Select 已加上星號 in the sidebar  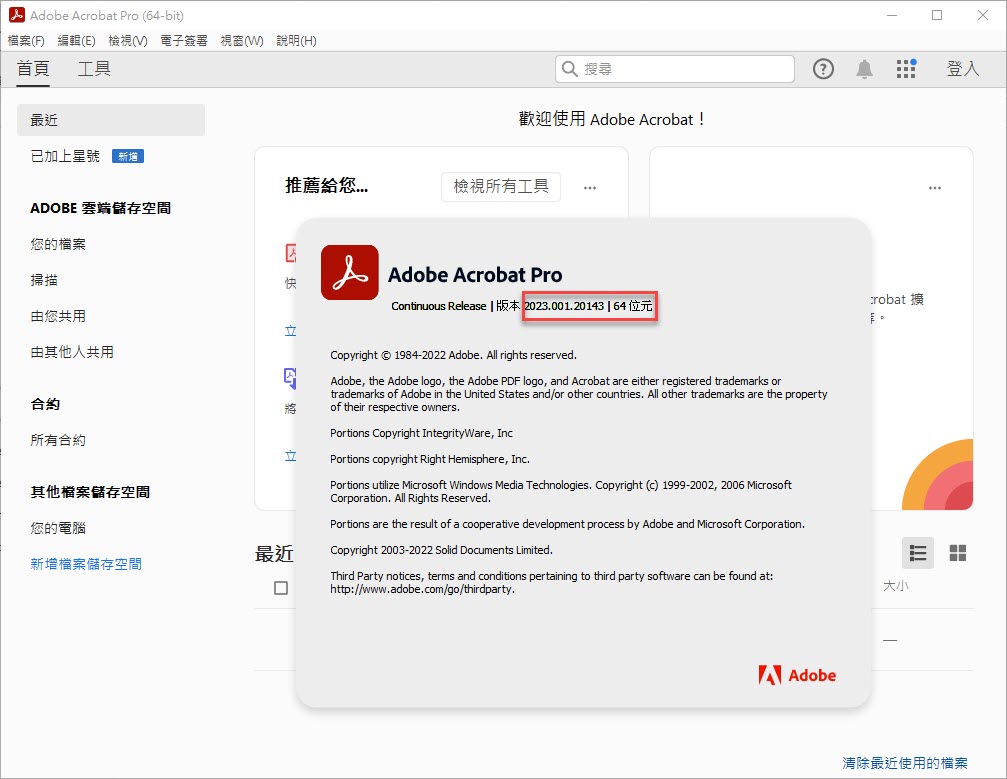65,156
